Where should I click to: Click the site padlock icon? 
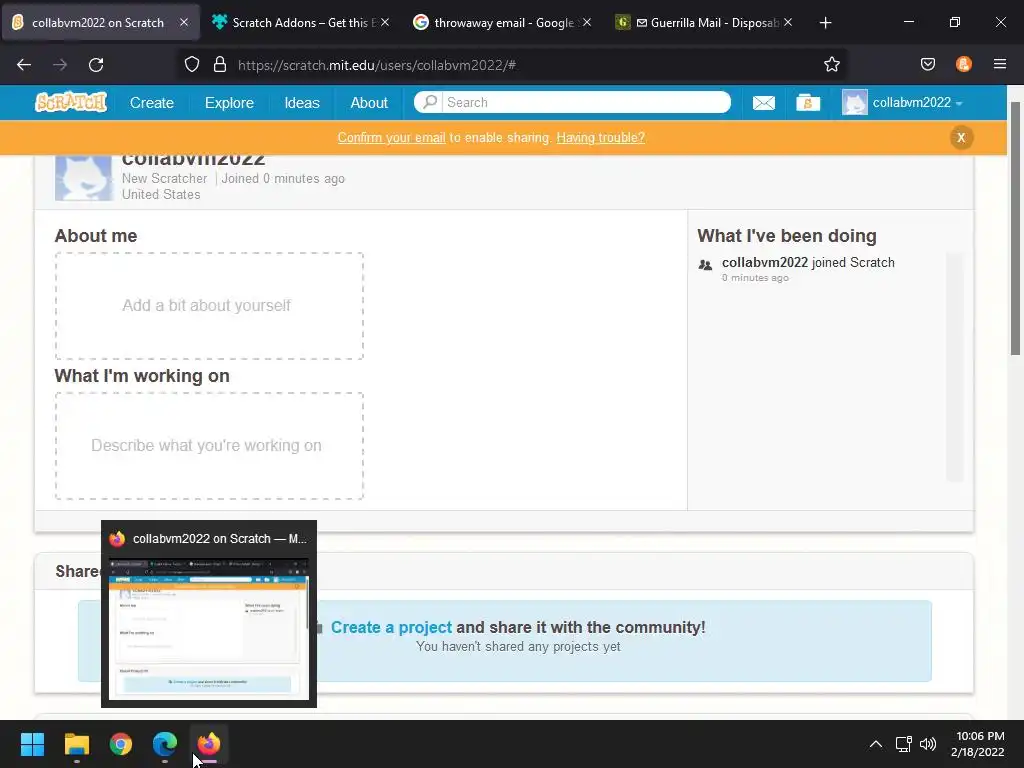click(220, 65)
